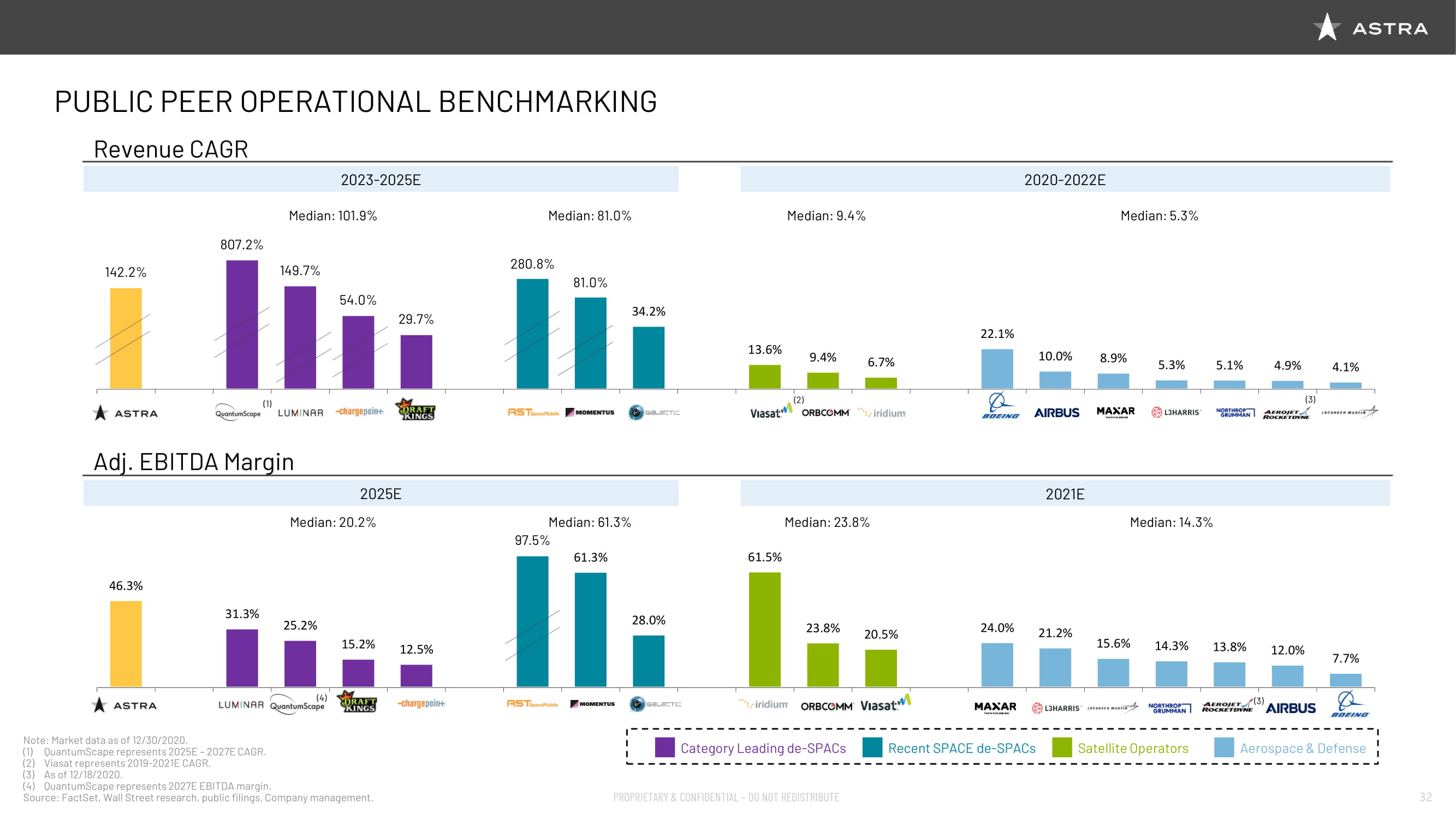Click the Astra star logo in header

tap(1327, 27)
